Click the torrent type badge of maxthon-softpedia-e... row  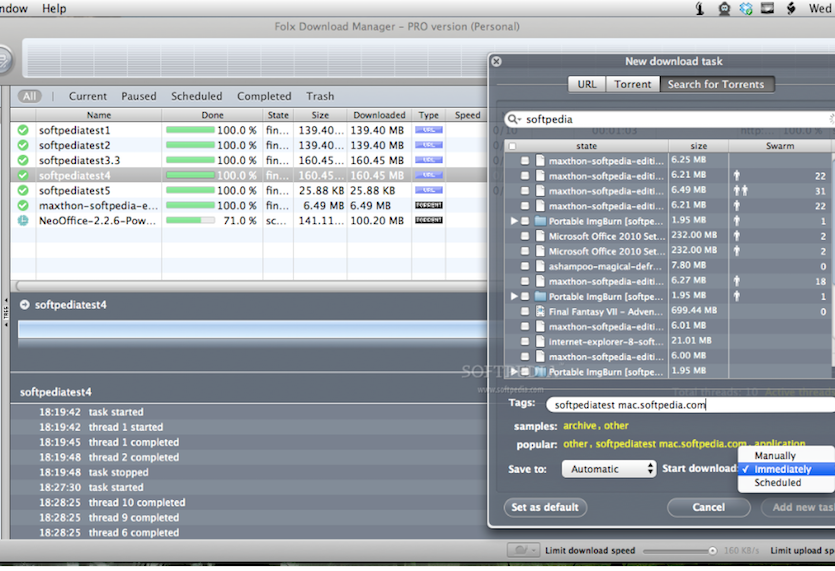(x=429, y=205)
